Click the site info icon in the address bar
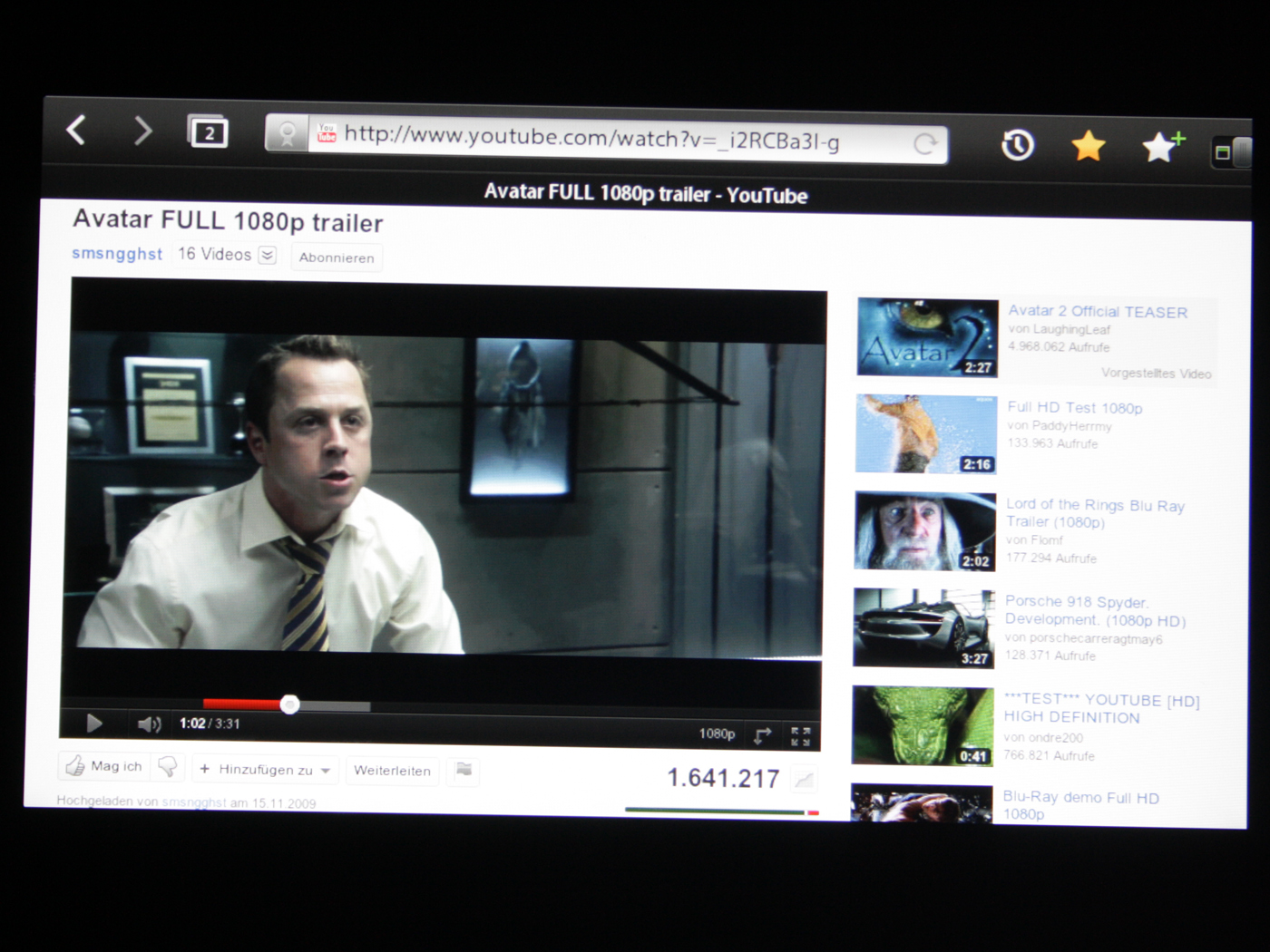1270x952 pixels. click(x=288, y=135)
